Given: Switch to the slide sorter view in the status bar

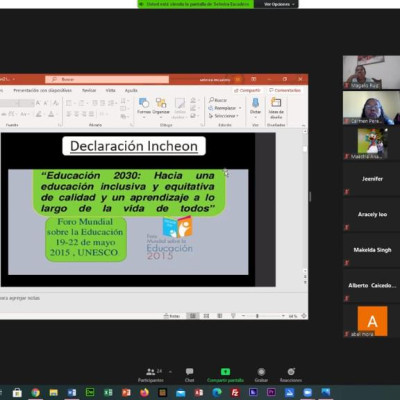Looking at the screenshot, I should [x=206, y=316].
